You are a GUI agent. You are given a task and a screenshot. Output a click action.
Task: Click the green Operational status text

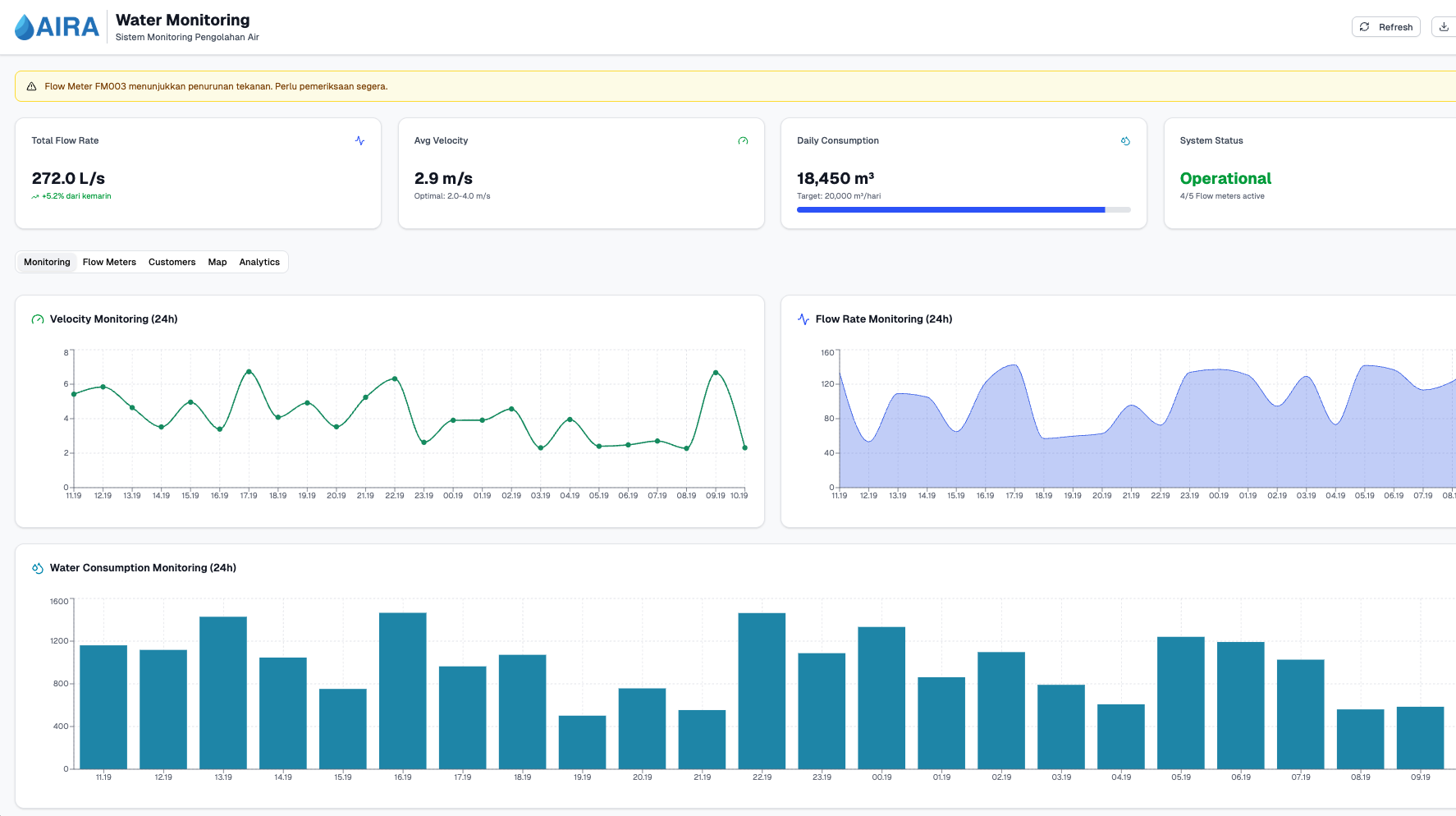[1225, 178]
